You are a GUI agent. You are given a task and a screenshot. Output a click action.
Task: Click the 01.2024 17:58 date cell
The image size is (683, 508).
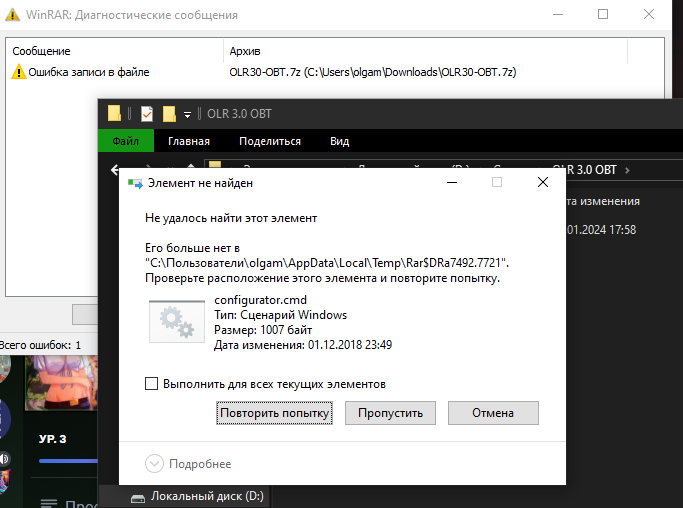[x=601, y=230]
